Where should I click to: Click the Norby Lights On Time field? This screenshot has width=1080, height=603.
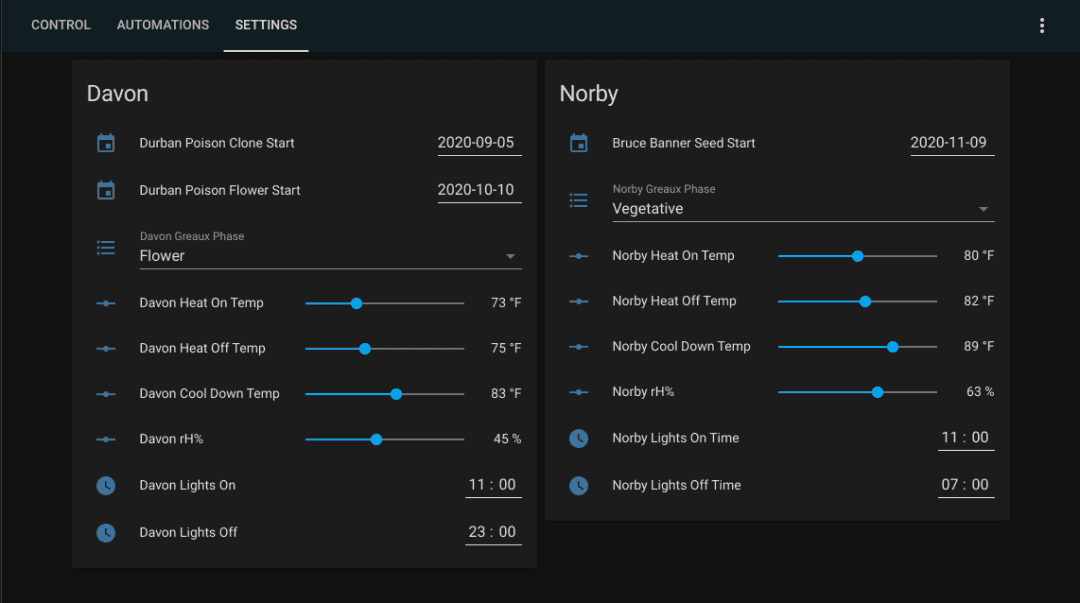(965, 437)
